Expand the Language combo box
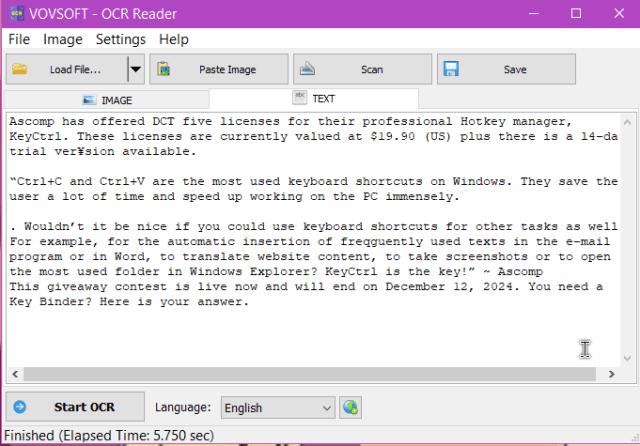Screen dimensions: 640x446 (x=278, y=408)
